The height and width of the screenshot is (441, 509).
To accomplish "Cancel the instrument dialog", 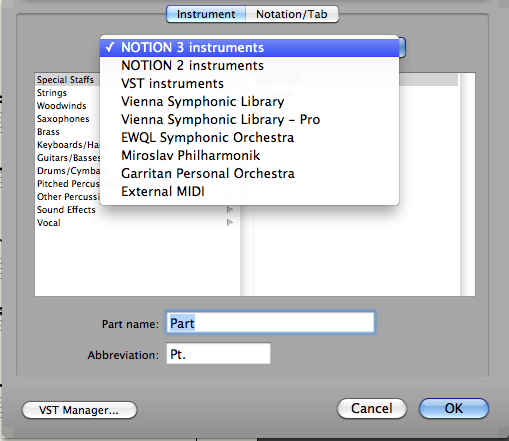I will click(372, 408).
